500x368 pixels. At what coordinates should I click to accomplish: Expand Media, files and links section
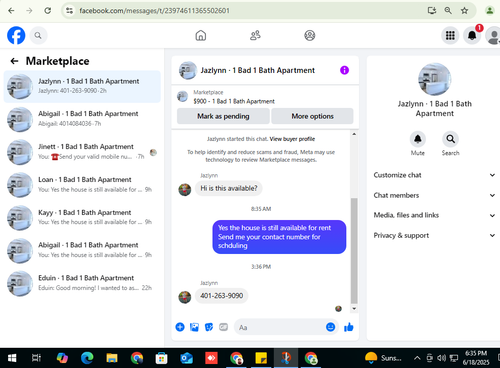pyautogui.click(x=434, y=215)
